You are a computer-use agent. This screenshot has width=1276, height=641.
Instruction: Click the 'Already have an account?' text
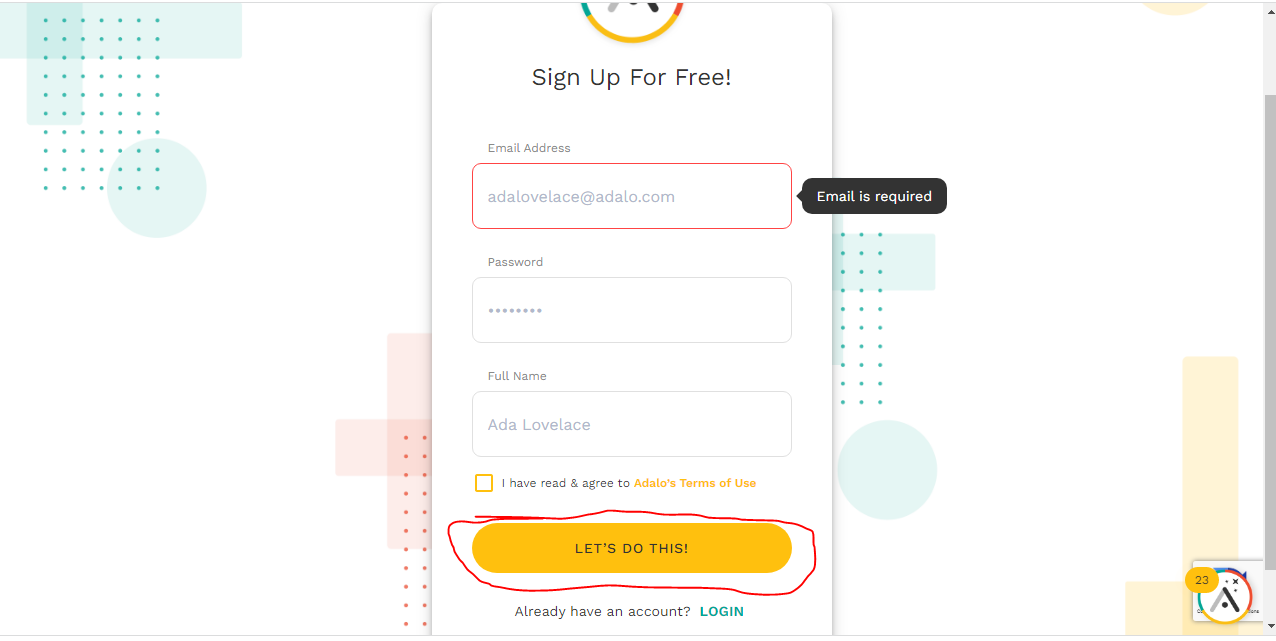(x=602, y=611)
